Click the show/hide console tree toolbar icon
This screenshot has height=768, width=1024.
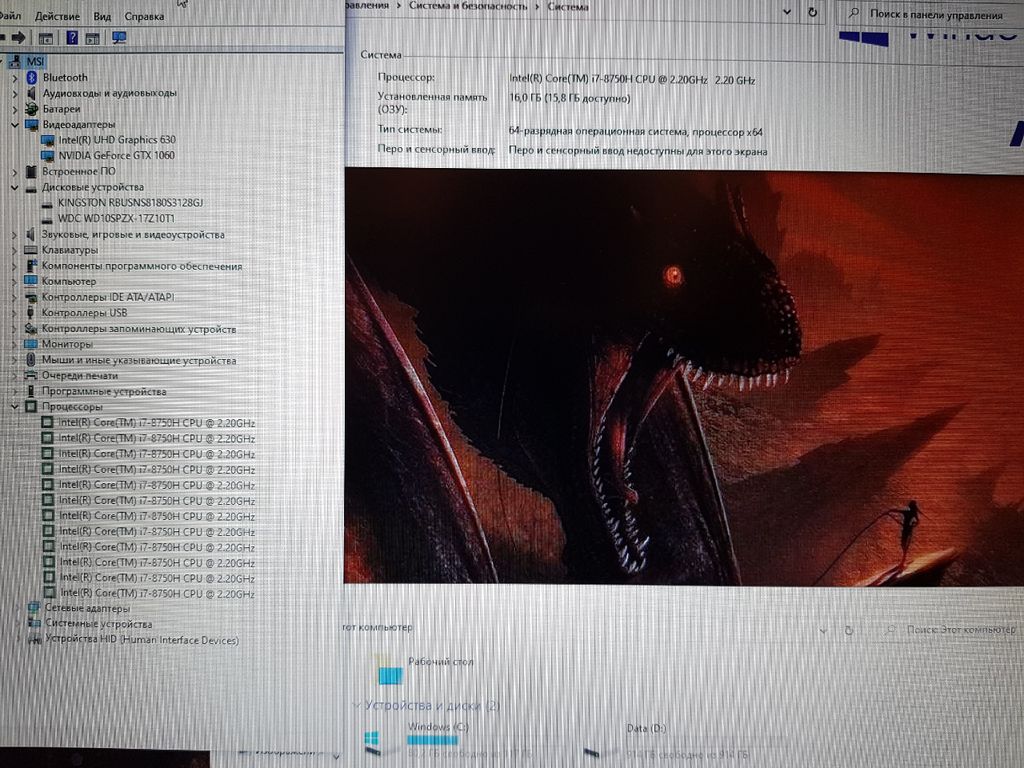click(46, 39)
